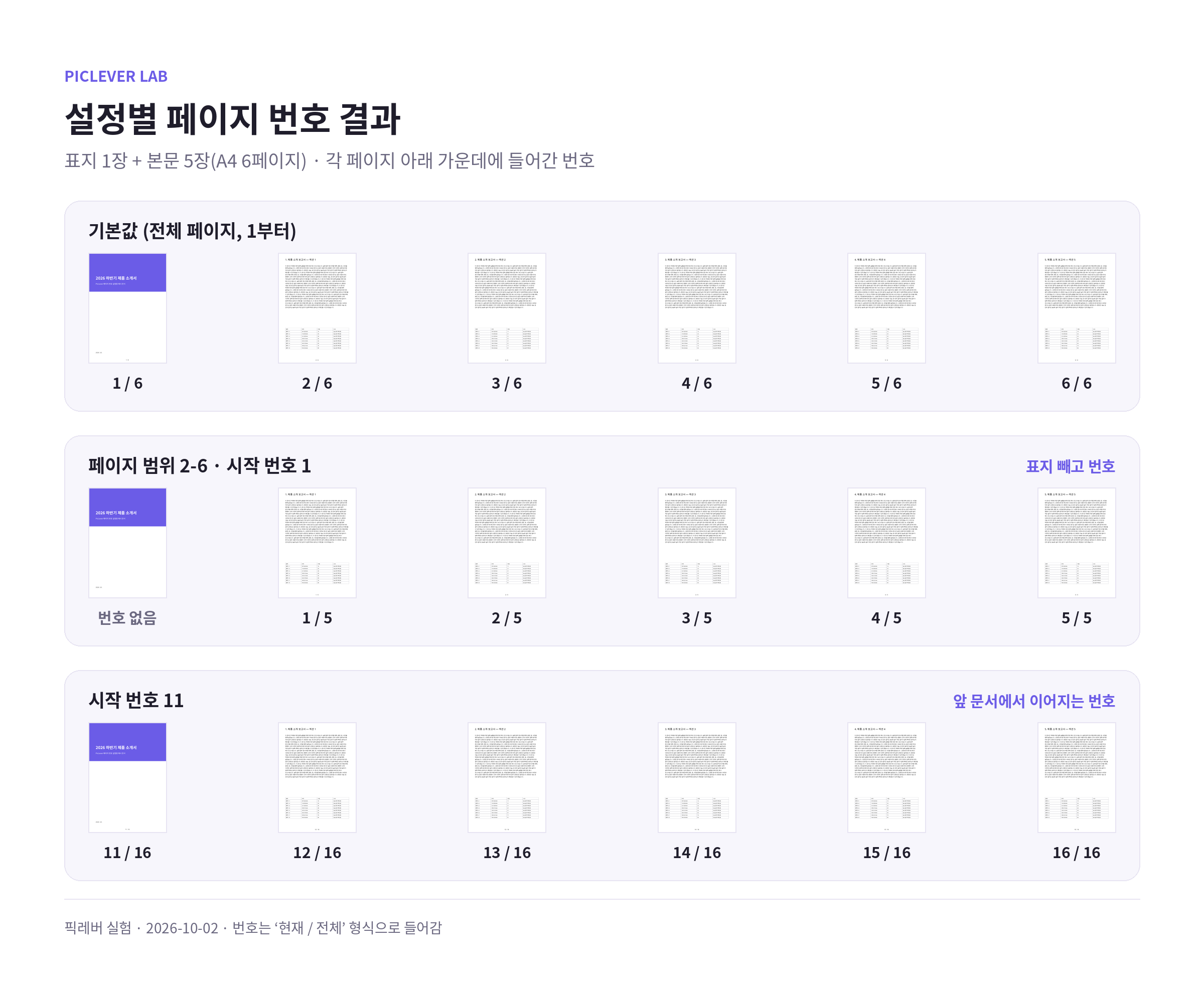This screenshot has height=989, width=1204.
Task: Open the page thumbnail labeled 16 / 16
Action: click(x=1077, y=778)
